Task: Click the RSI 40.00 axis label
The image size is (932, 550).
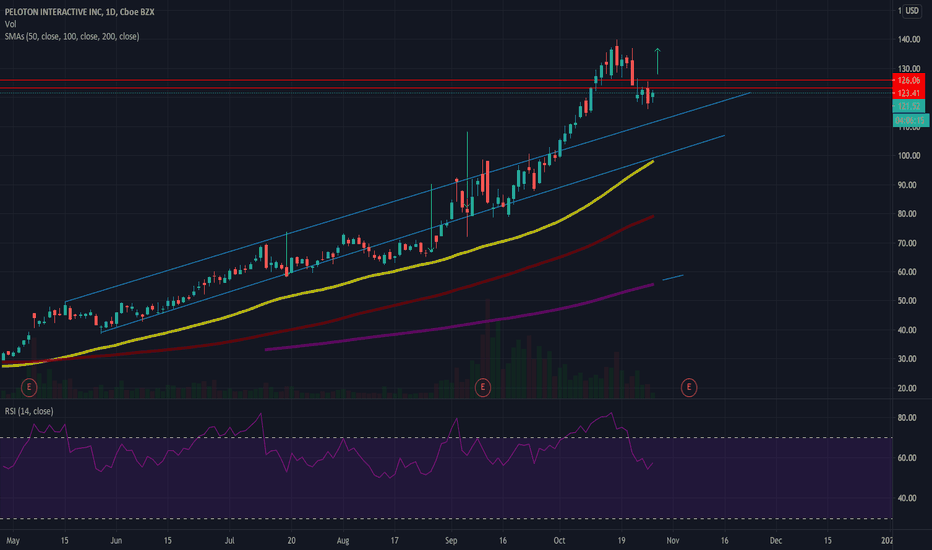Action: [907, 498]
